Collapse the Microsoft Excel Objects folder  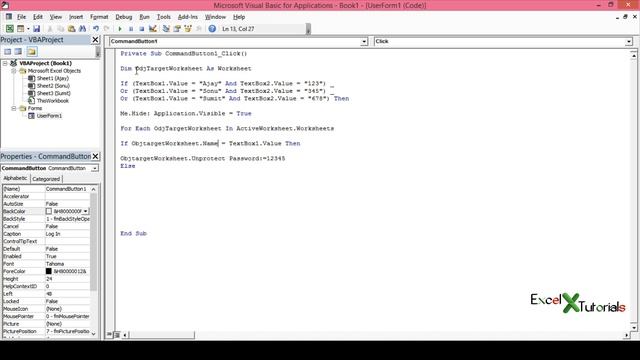(x=13, y=71)
